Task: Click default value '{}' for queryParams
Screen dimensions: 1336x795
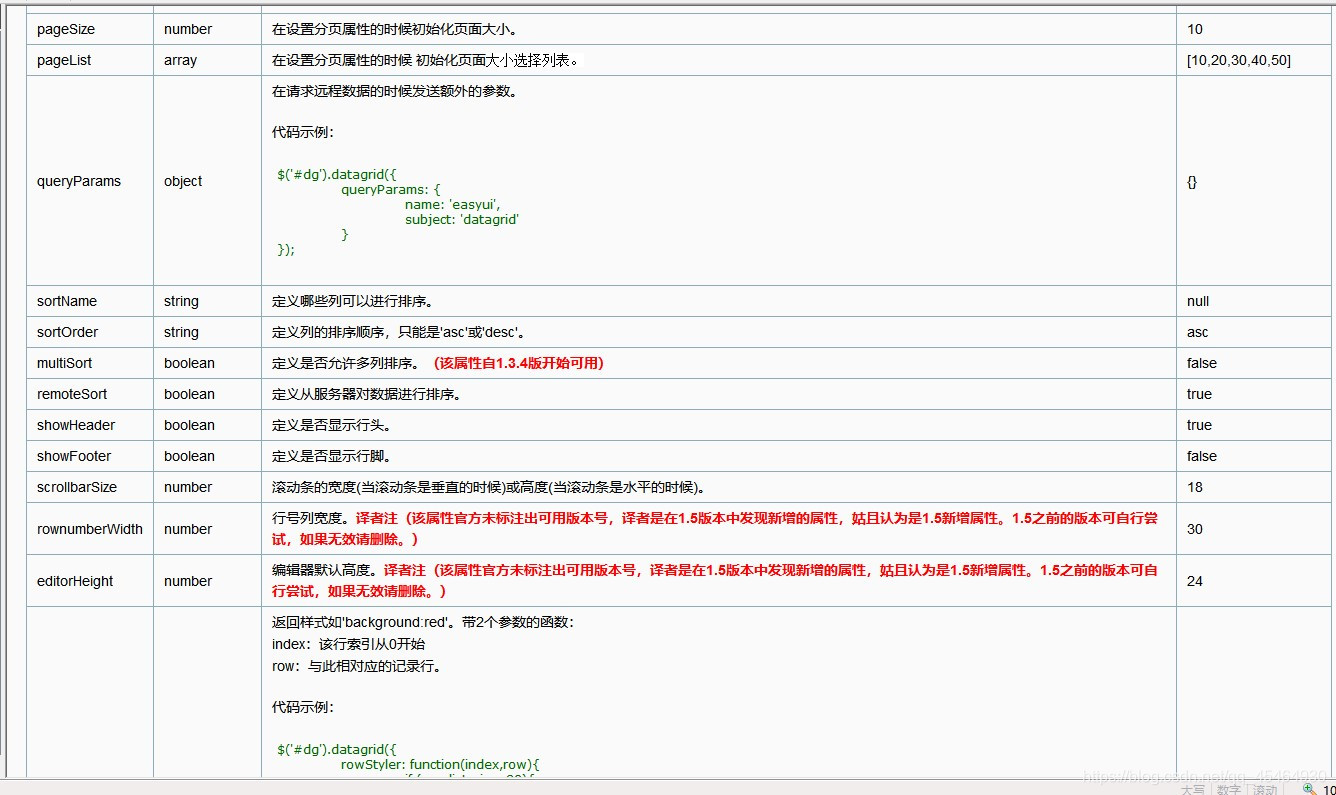Action: tap(1192, 181)
